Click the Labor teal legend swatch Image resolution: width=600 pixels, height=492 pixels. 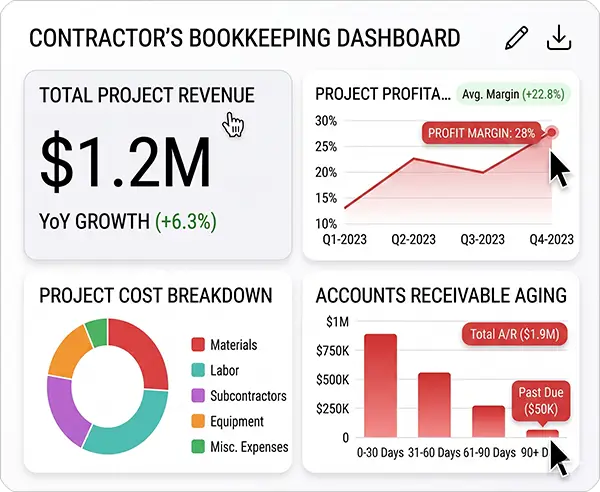(x=198, y=370)
